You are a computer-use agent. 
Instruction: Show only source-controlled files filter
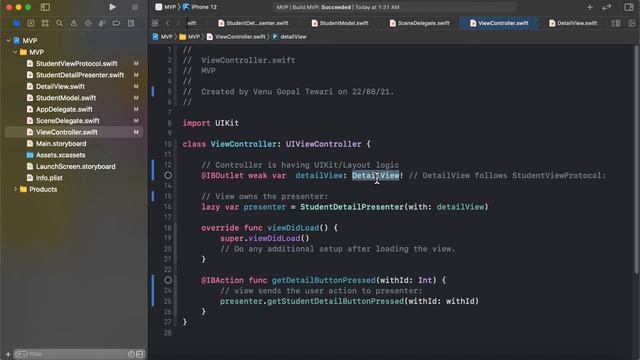pos(140,354)
